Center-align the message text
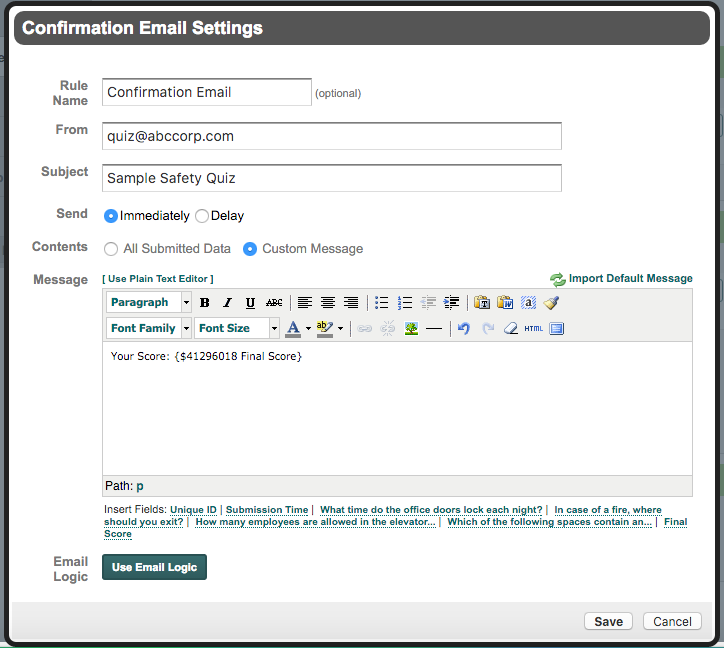 click(x=328, y=303)
